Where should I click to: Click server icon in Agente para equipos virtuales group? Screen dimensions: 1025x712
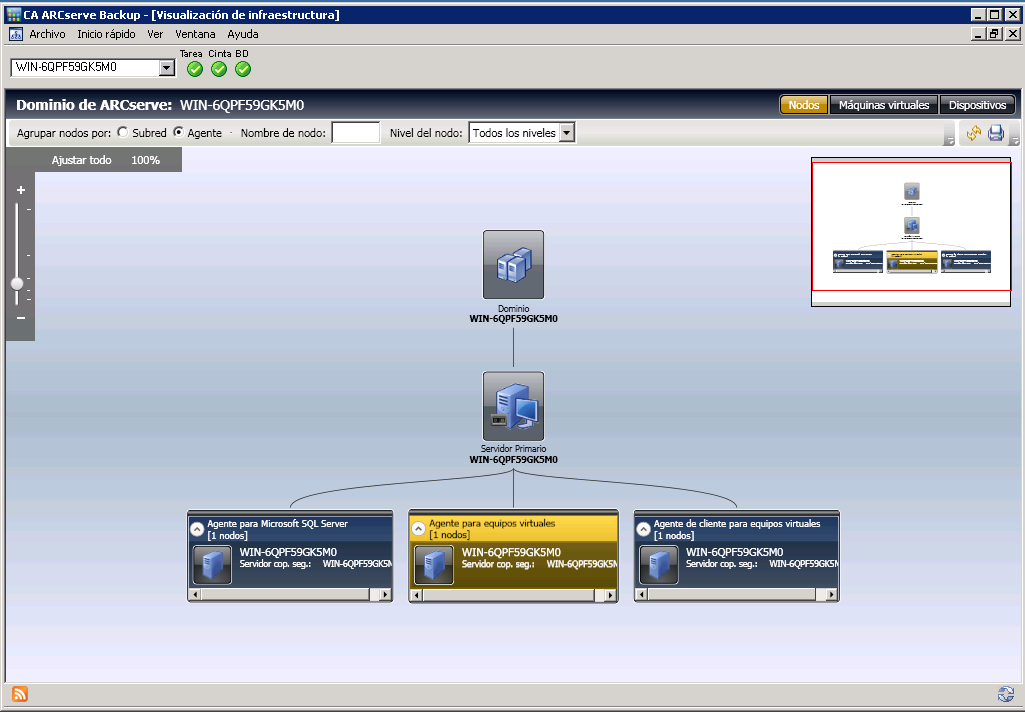point(434,565)
